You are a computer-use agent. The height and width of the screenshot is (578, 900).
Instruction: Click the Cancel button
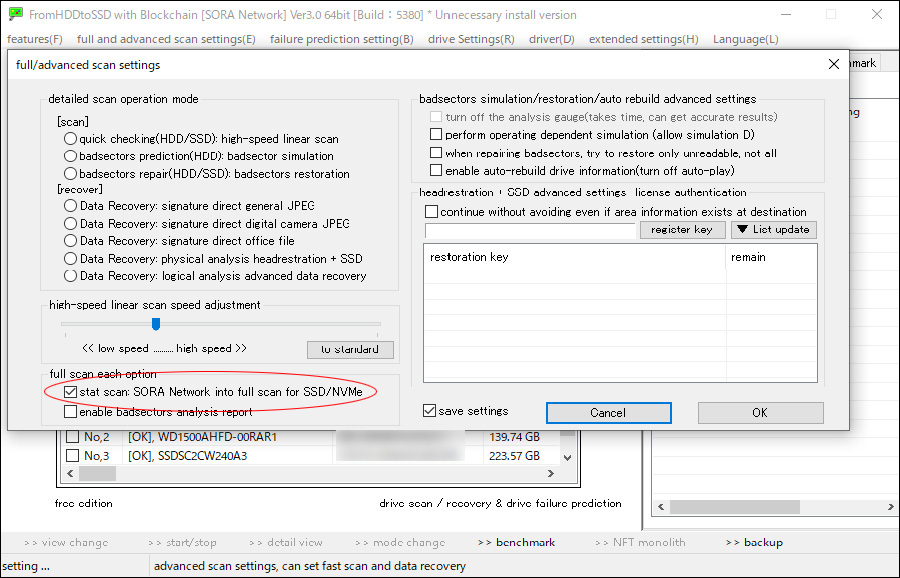[x=607, y=413]
